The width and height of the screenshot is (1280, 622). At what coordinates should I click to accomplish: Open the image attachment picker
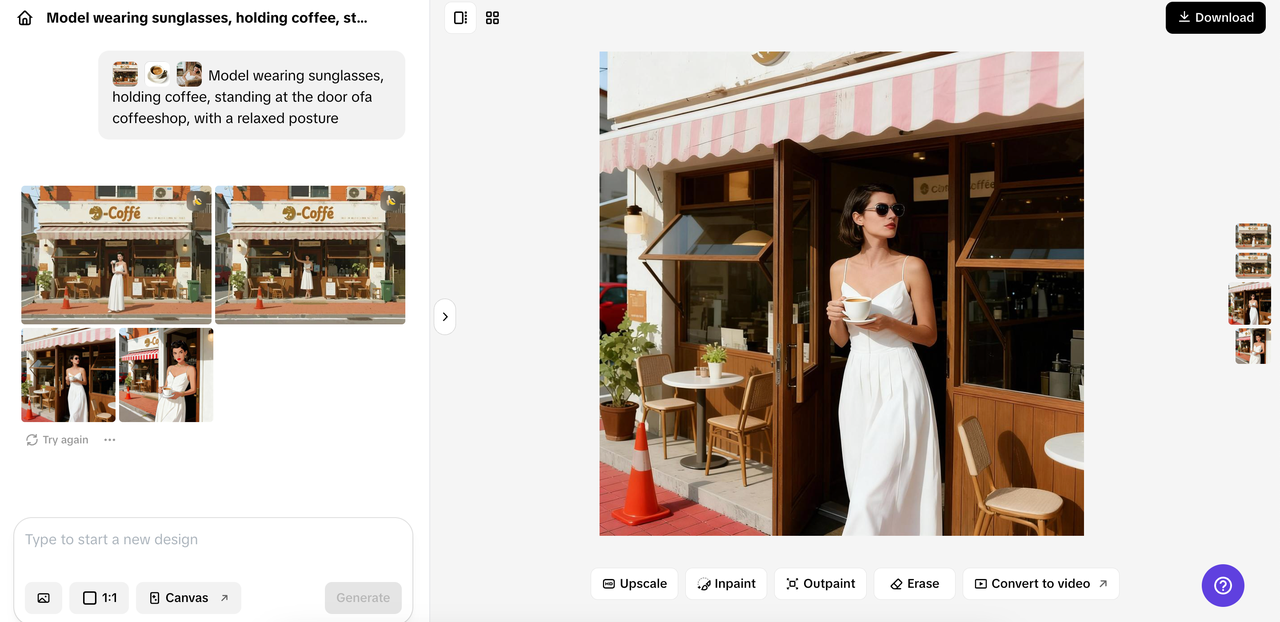(43, 597)
